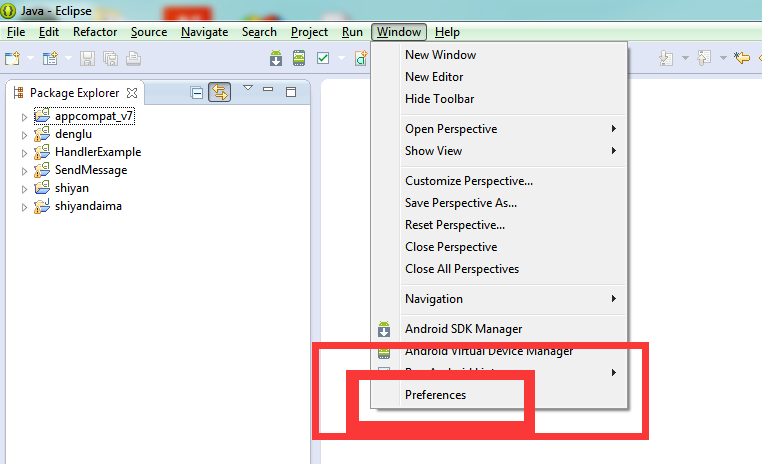Open the Show View submenu
The image size is (762, 464).
500,151
